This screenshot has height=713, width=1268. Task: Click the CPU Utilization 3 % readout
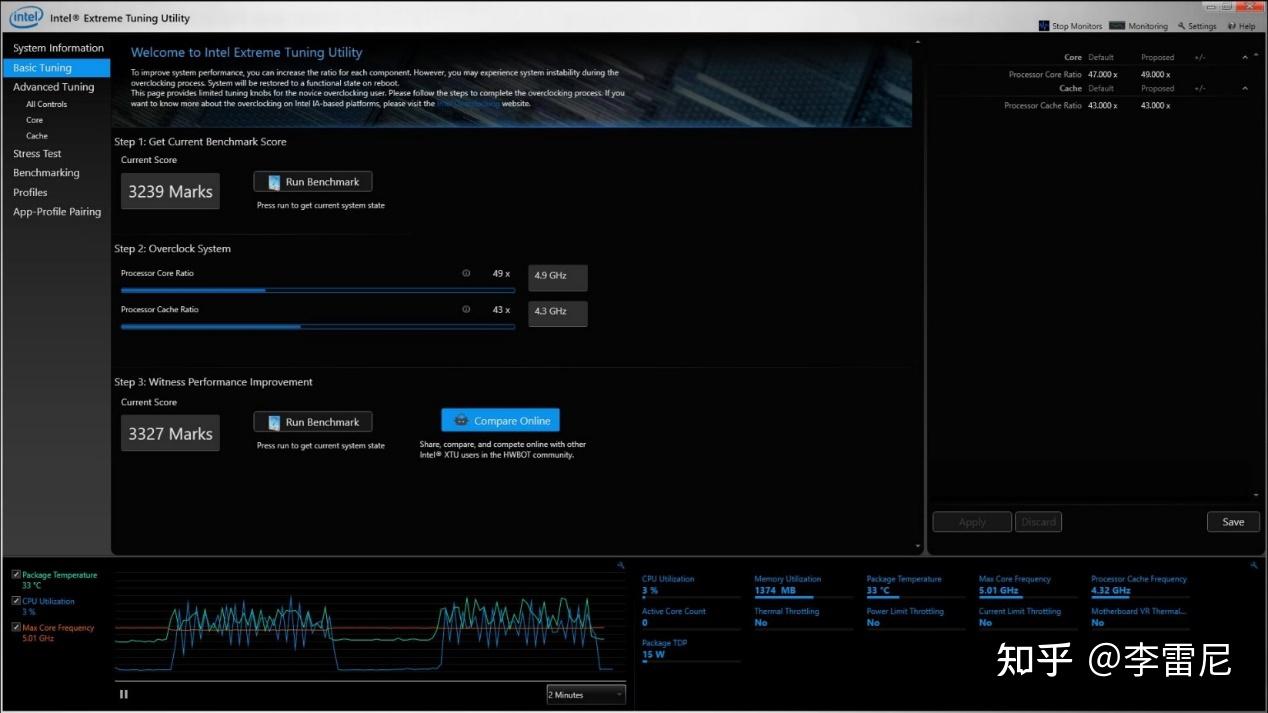[691, 586]
